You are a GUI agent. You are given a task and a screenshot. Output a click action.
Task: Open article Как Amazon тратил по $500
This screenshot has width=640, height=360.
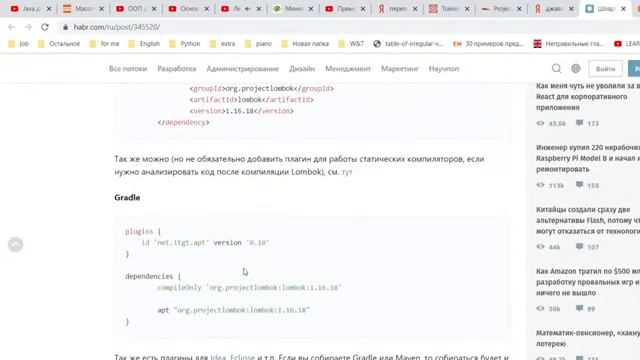(588, 282)
